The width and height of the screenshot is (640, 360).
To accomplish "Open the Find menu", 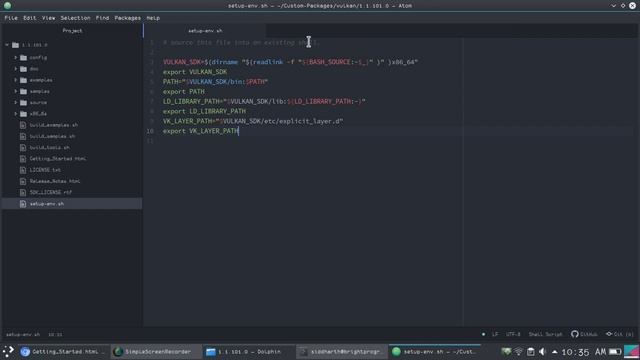I will (x=102, y=18).
